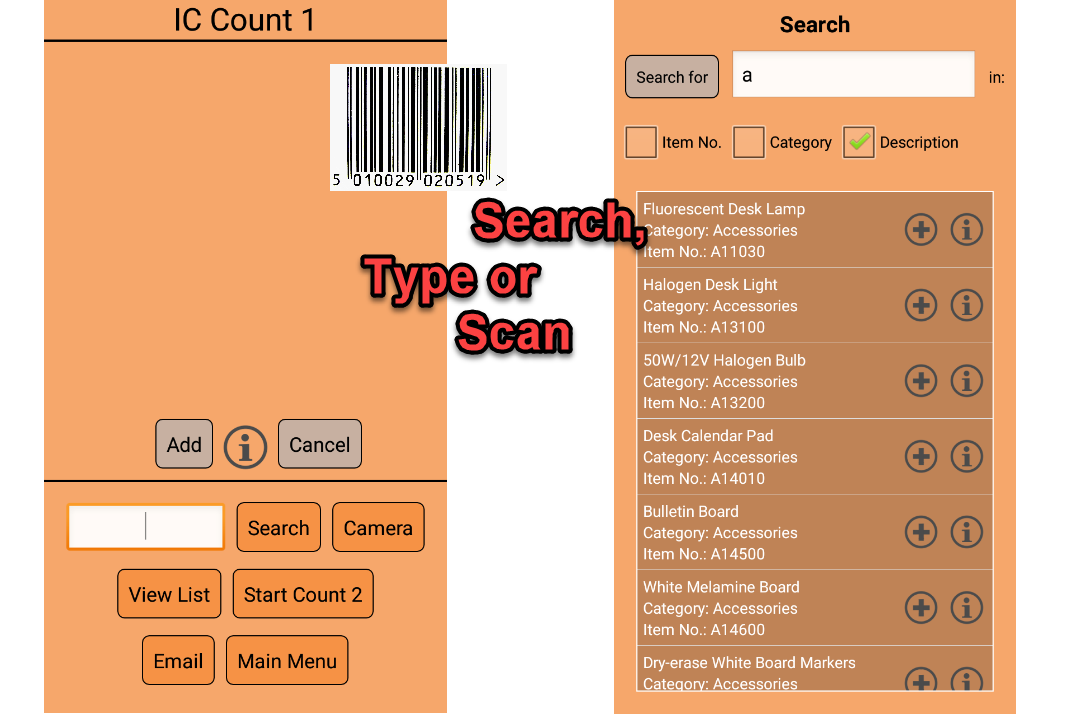This screenshot has width=1069, height=715.
Task: Add Bulletin Board using plus icon
Action: pyautogui.click(x=920, y=532)
